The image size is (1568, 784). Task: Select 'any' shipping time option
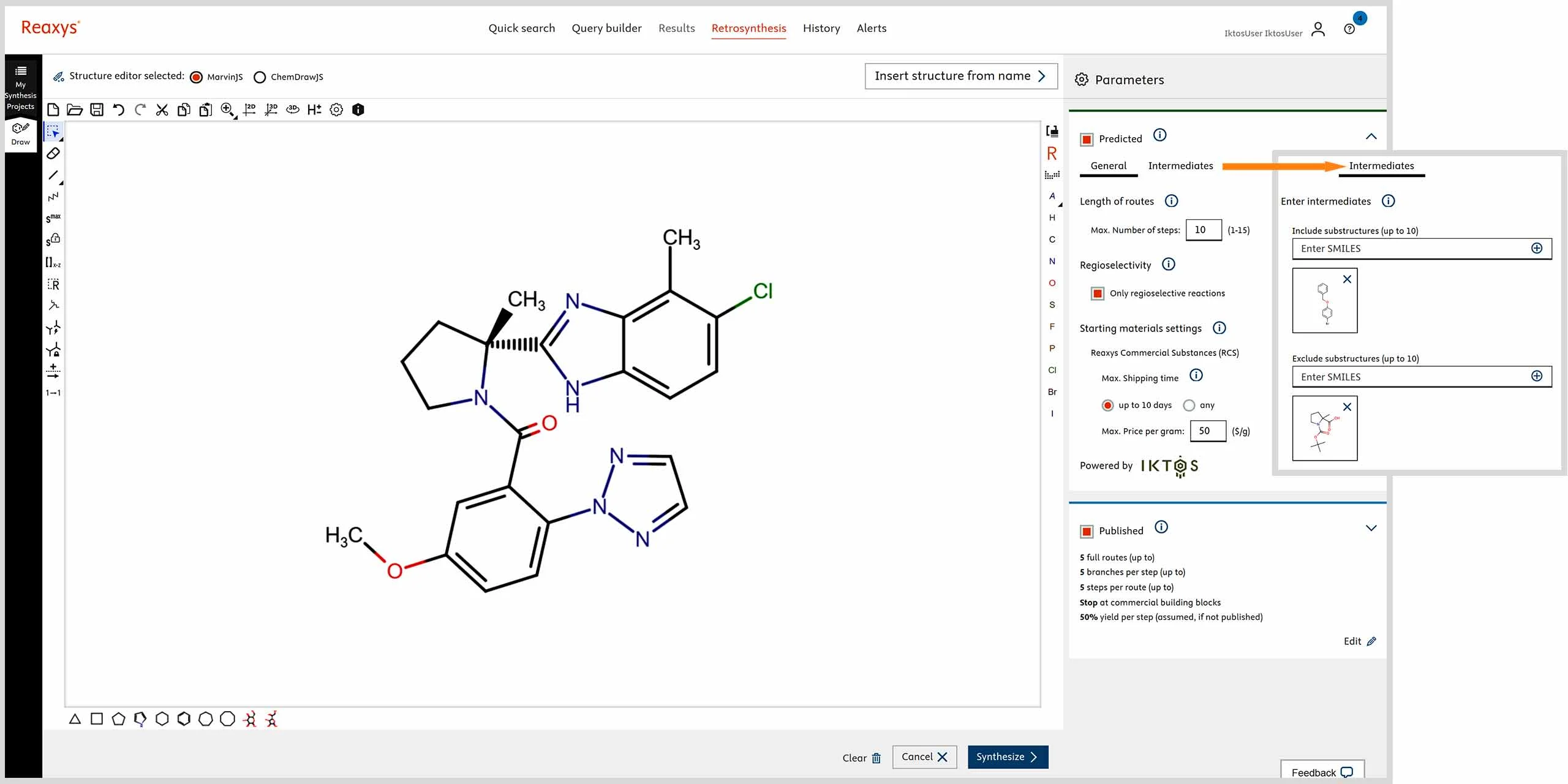1189,405
